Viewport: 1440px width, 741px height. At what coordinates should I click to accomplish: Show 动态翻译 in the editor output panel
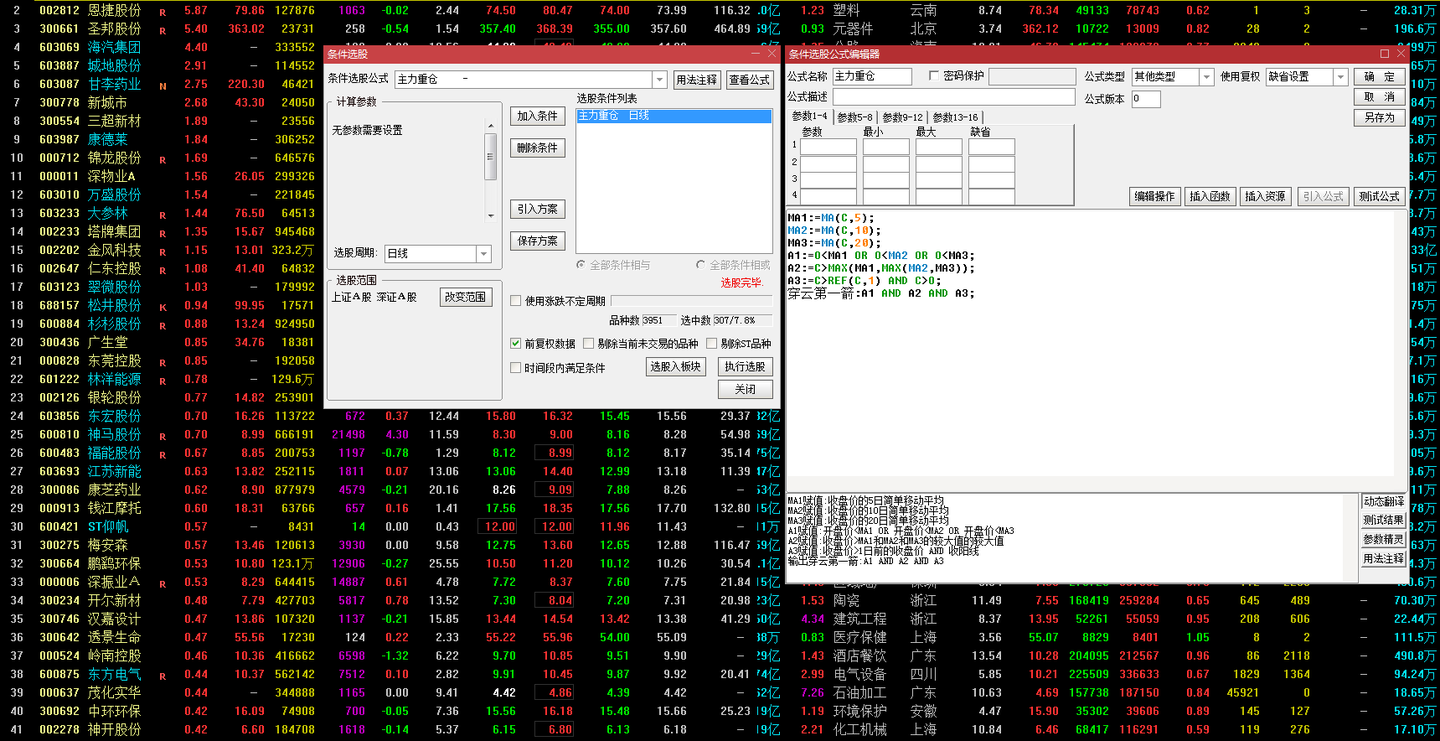pyautogui.click(x=1384, y=501)
